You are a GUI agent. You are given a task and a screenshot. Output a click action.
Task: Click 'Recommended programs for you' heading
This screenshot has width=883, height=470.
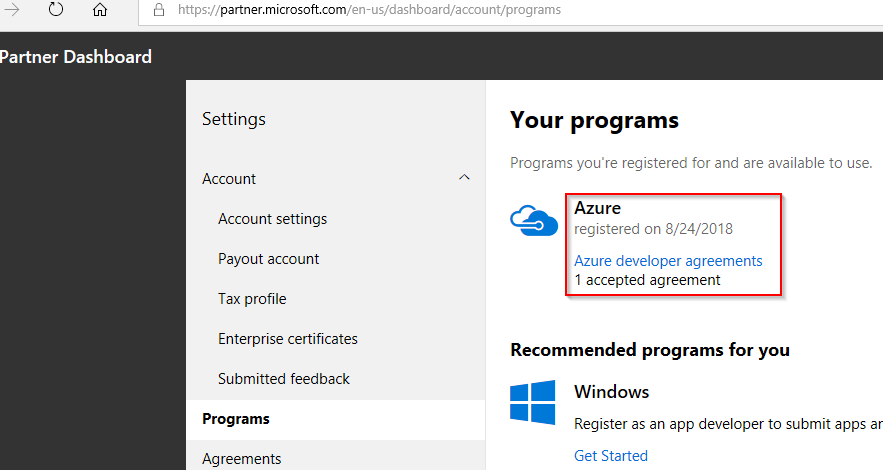click(x=650, y=350)
